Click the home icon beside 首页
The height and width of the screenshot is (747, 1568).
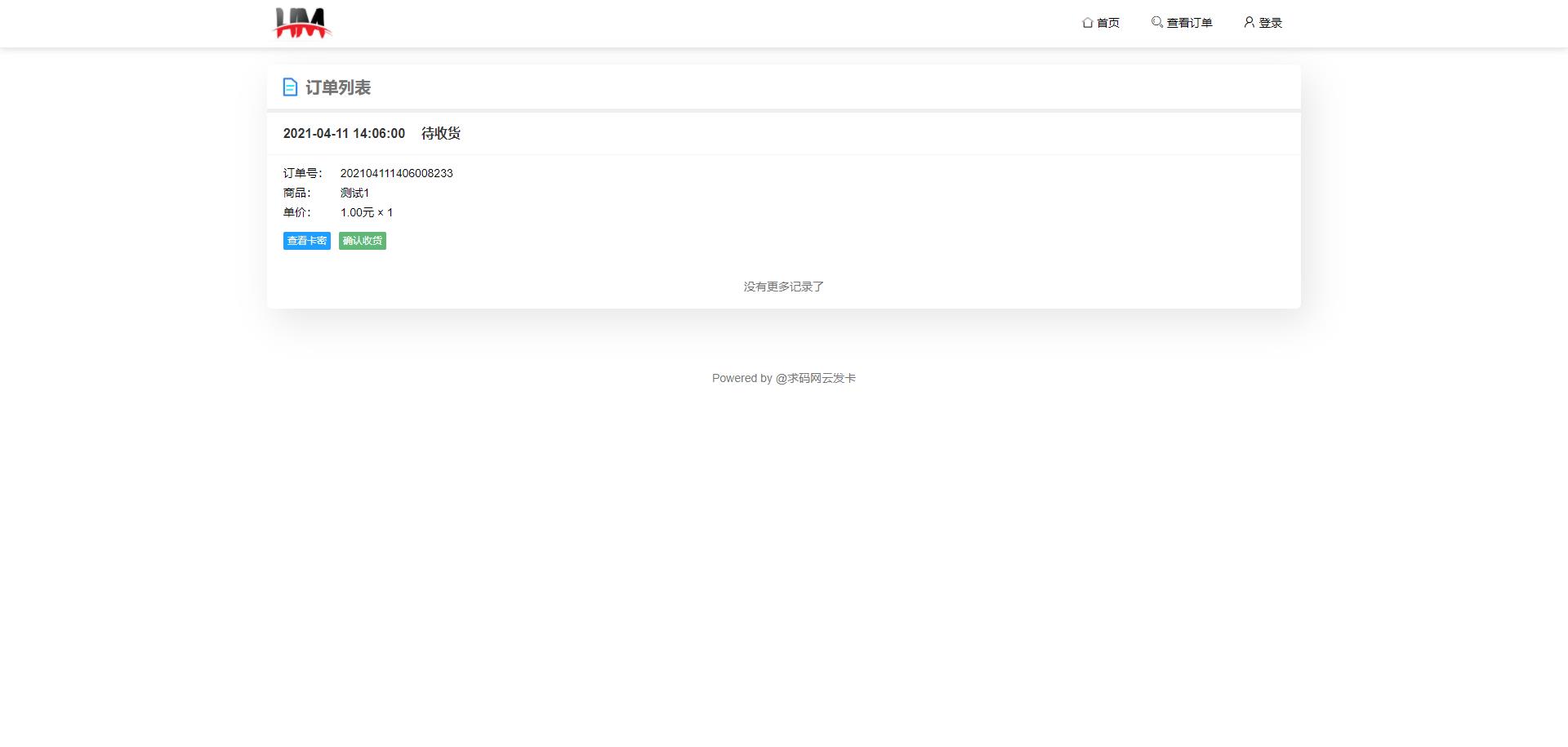click(x=1087, y=23)
